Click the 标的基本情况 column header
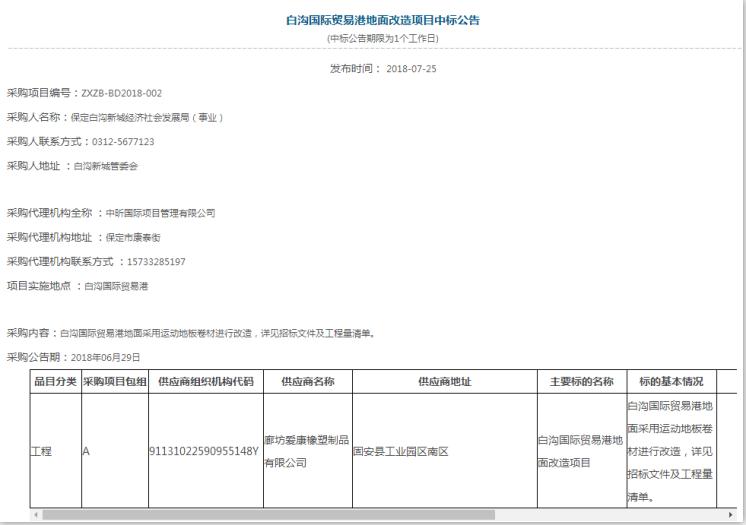 tap(671, 382)
